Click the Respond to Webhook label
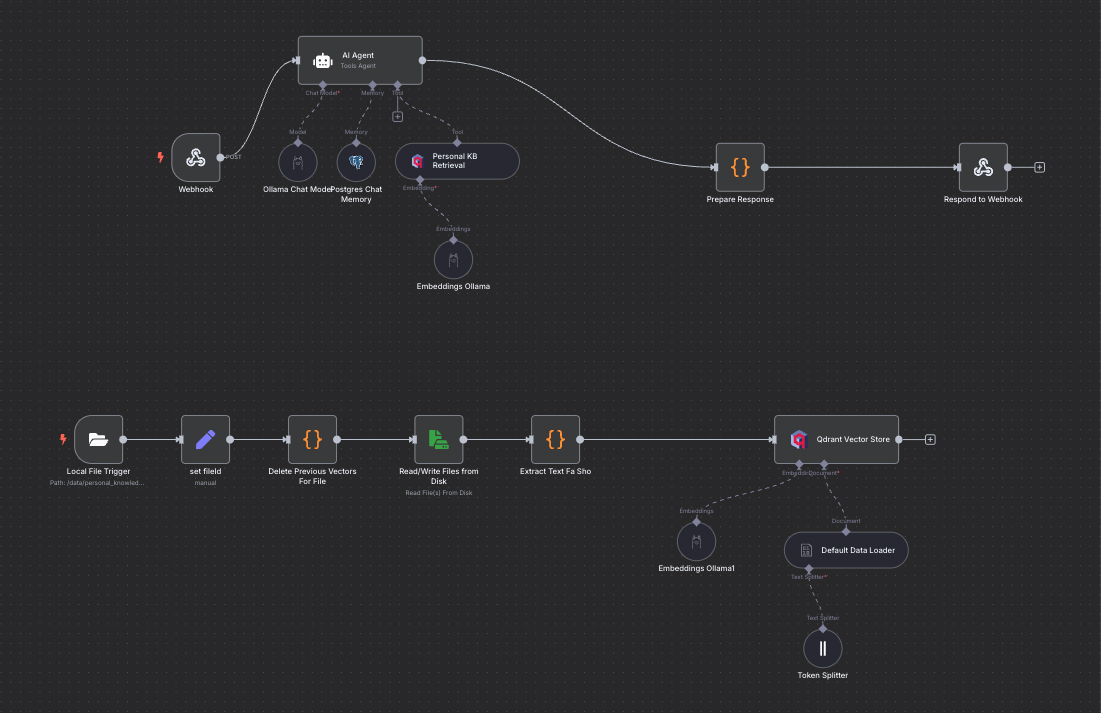 click(983, 199)
